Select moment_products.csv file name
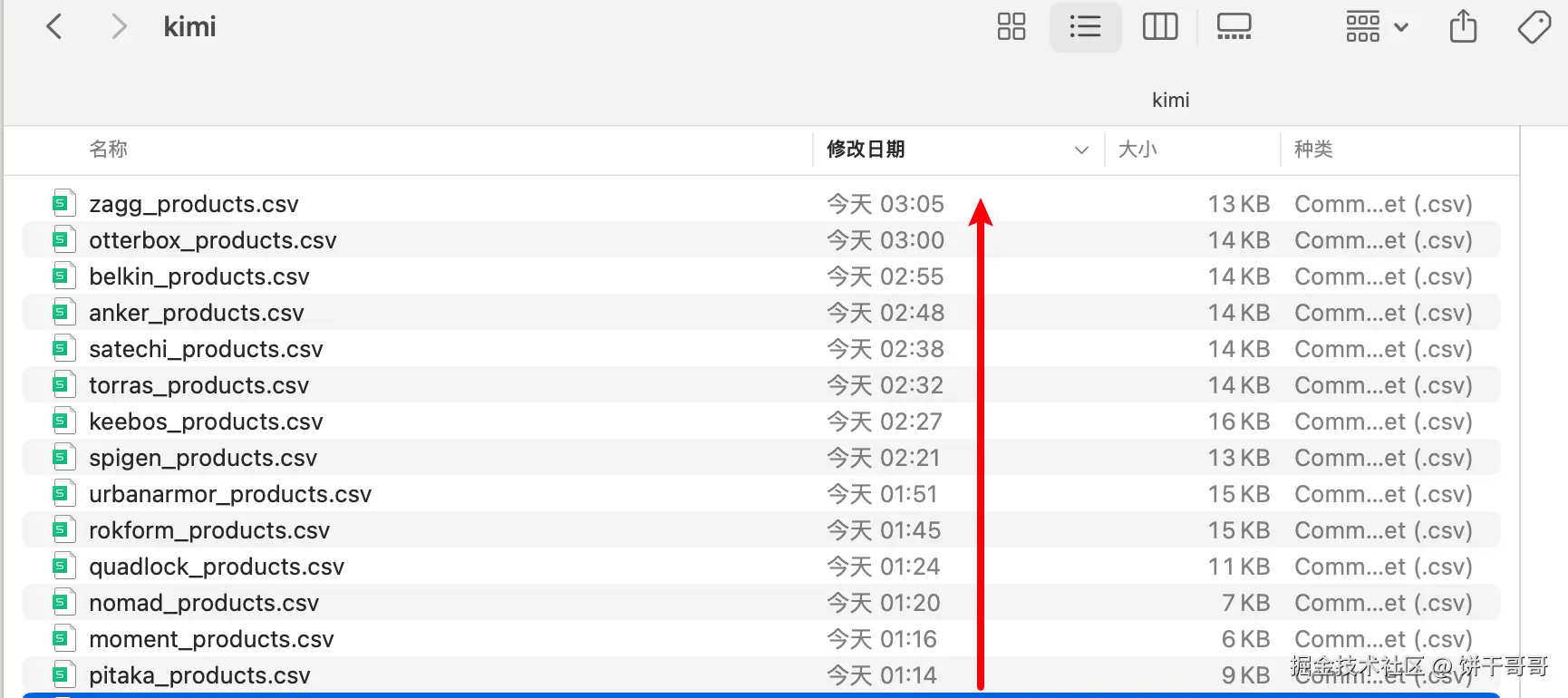 point(211,639)
